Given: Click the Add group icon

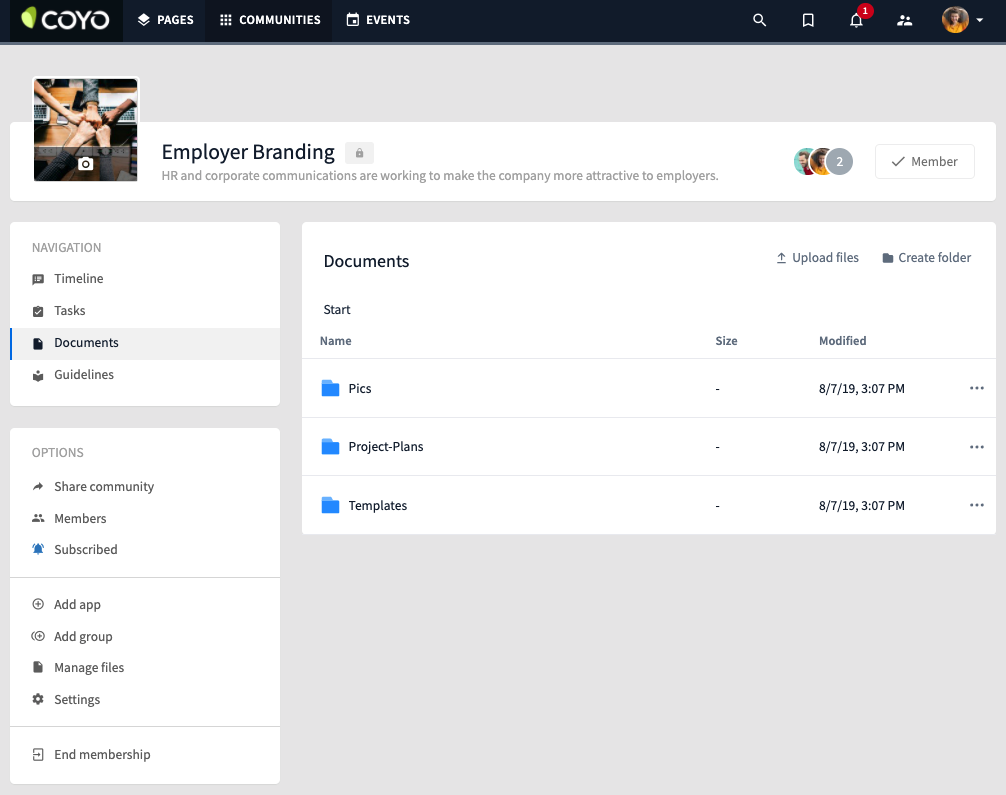Looking at the screenshot, I should (x=38, y=636).
